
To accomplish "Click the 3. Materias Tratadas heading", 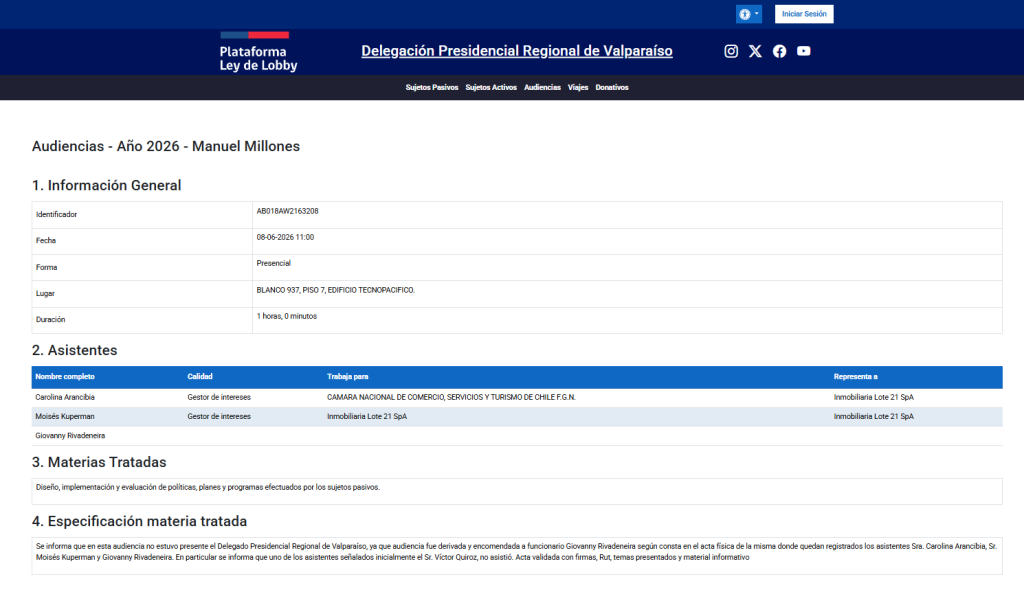I will point(99,463).
